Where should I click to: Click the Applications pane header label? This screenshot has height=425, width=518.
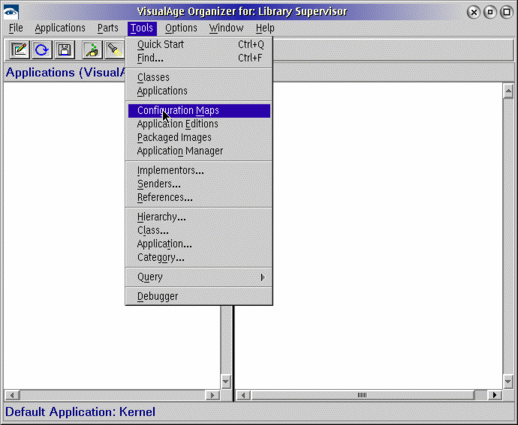(x=65, y=72)
